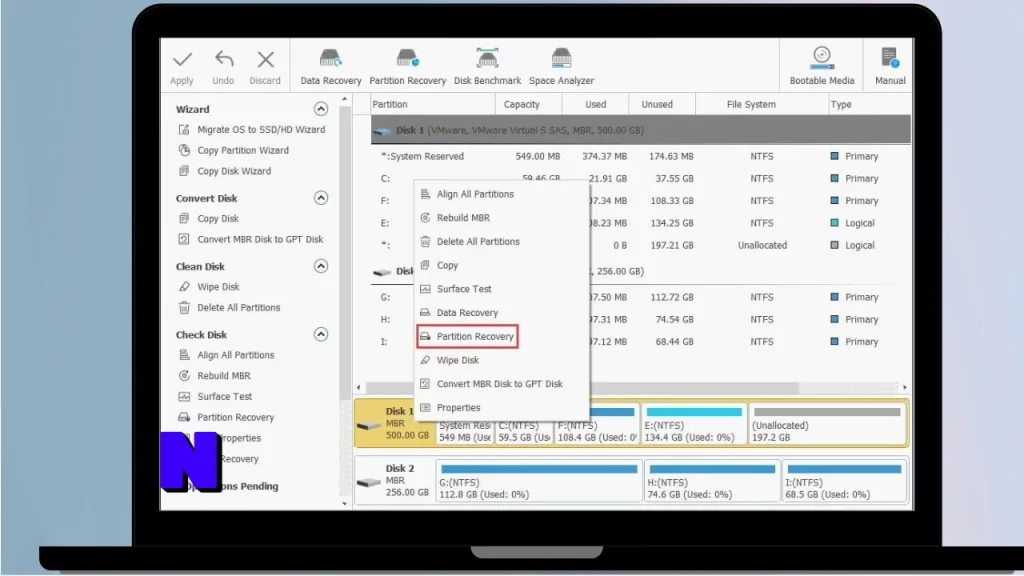Click the Apply checkmark icon

point(182,60)
